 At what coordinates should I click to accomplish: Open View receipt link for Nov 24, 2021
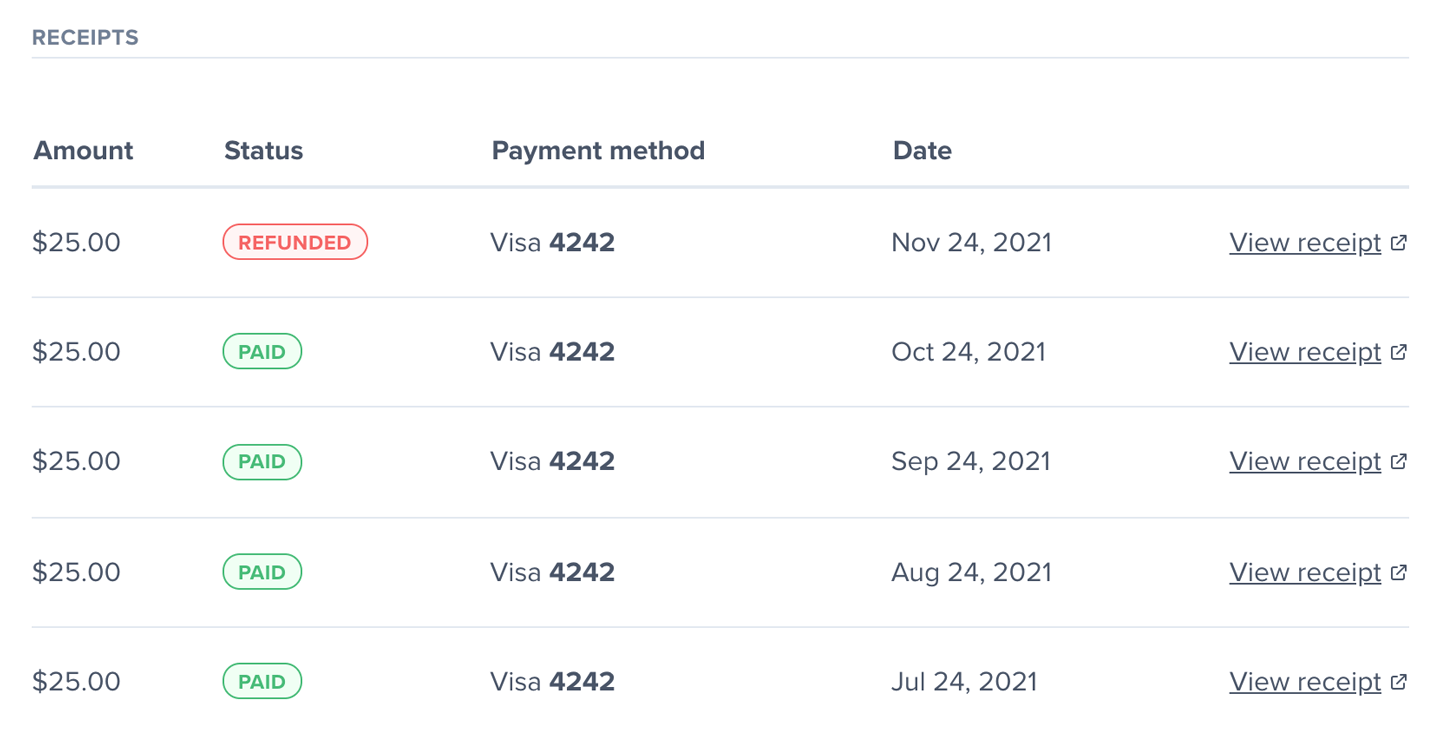1304,243
